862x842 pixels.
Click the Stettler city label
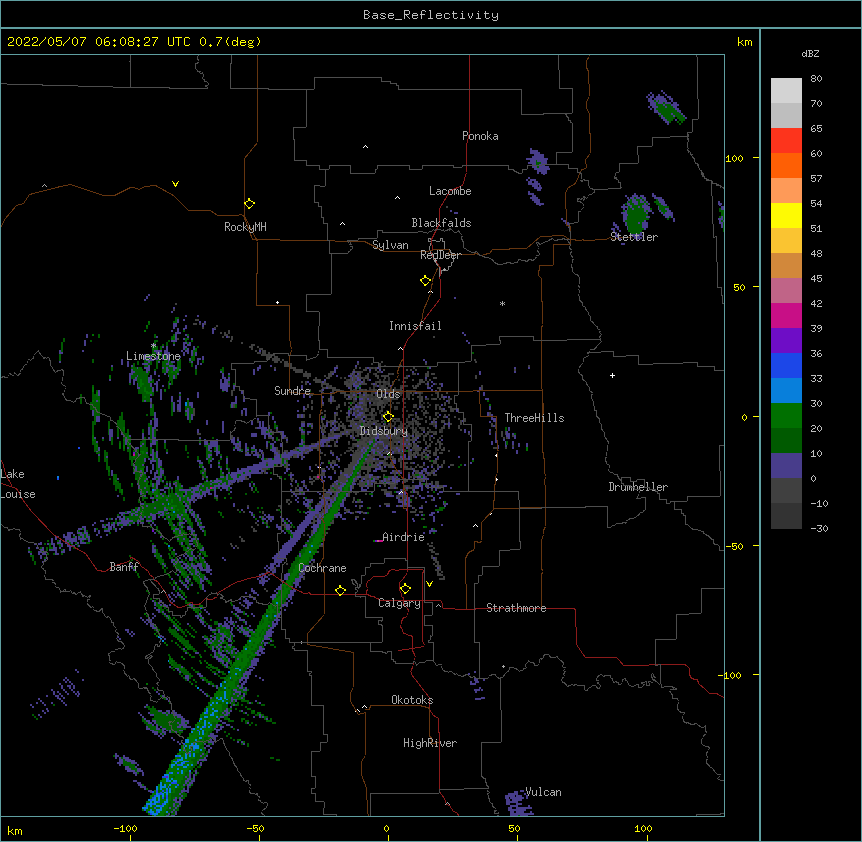634,237
